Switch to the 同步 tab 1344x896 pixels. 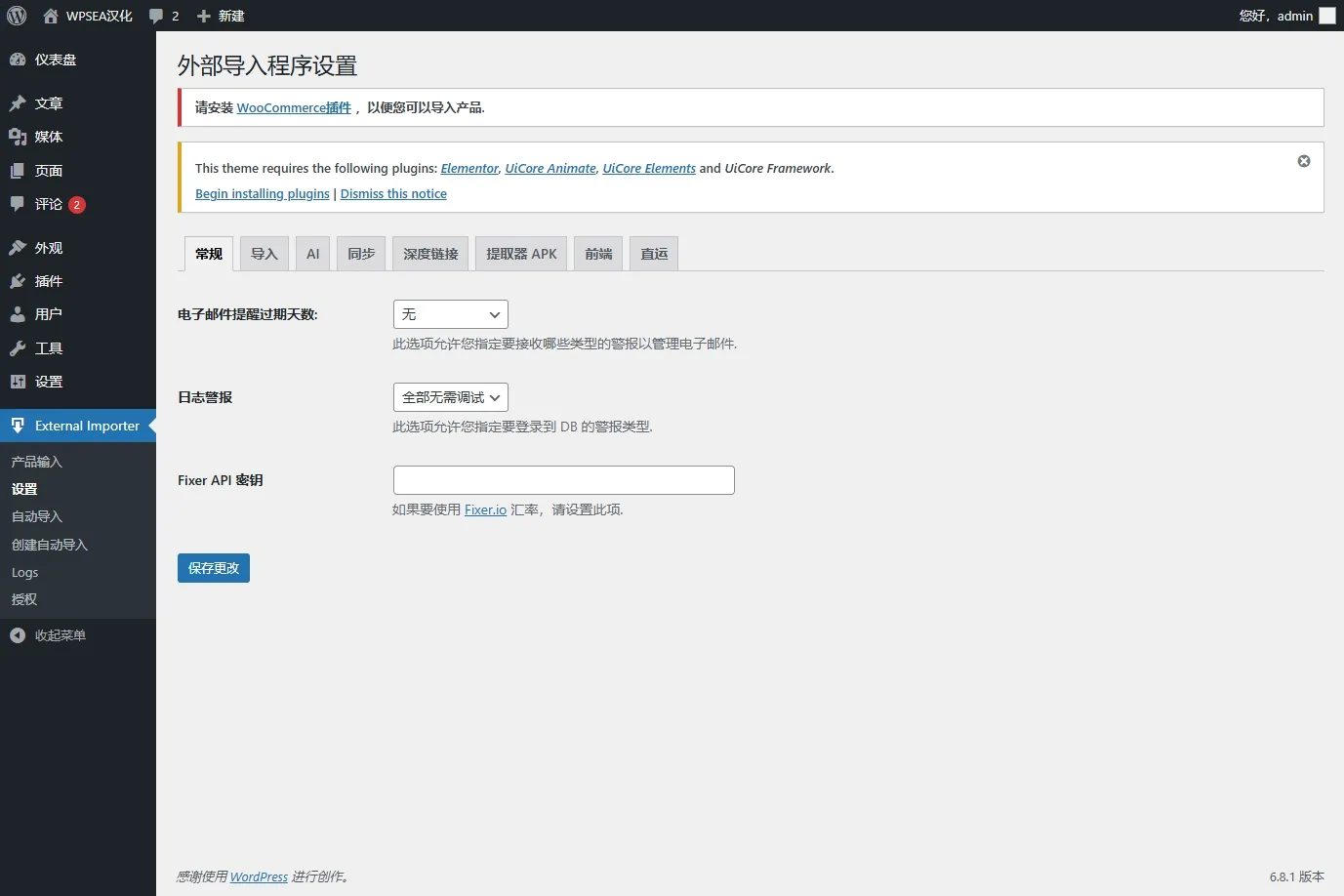(x=361, y=254)
